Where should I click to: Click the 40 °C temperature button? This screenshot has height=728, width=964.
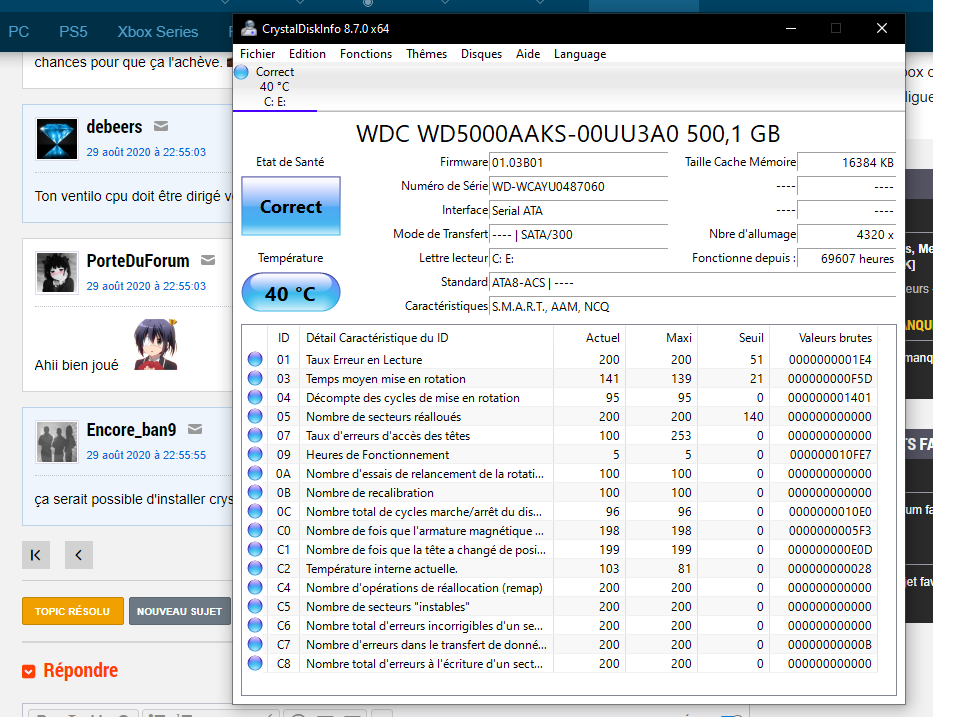pyautogui.click(x=291, y=293)
